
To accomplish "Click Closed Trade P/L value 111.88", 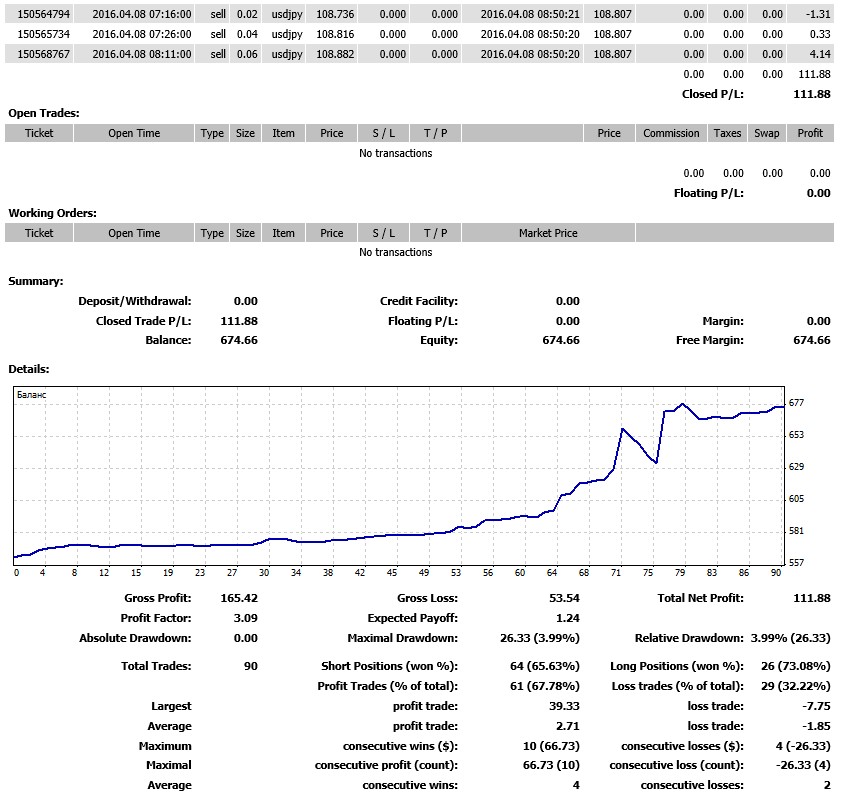I will (x=239, y=321).
